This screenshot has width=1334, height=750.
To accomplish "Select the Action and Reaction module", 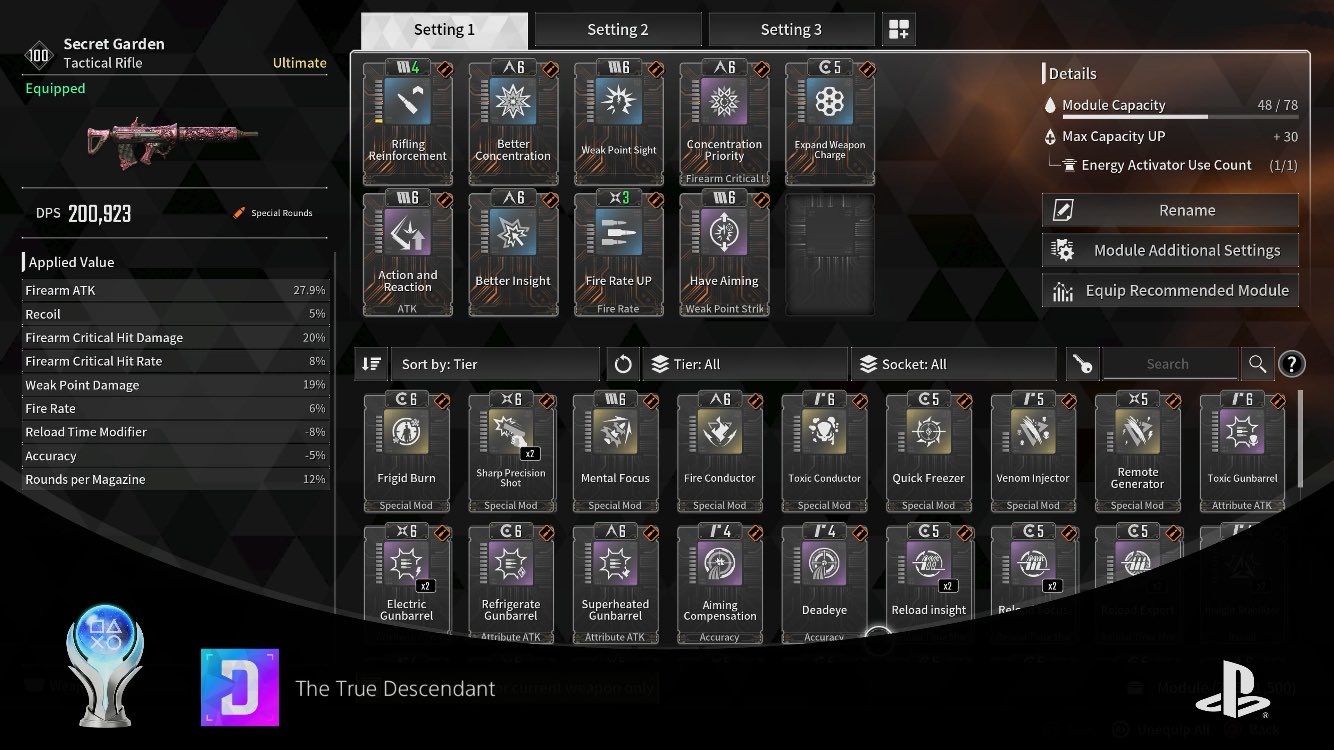I will click(407, 254).
